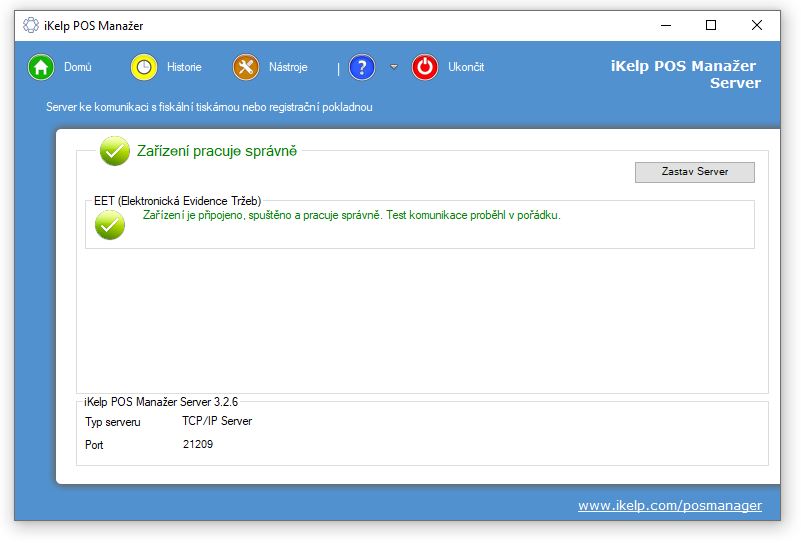The height and width of the screenshot is (543, 801).
Task: Open the Domů toolbar label
Action: pos(78,67)
